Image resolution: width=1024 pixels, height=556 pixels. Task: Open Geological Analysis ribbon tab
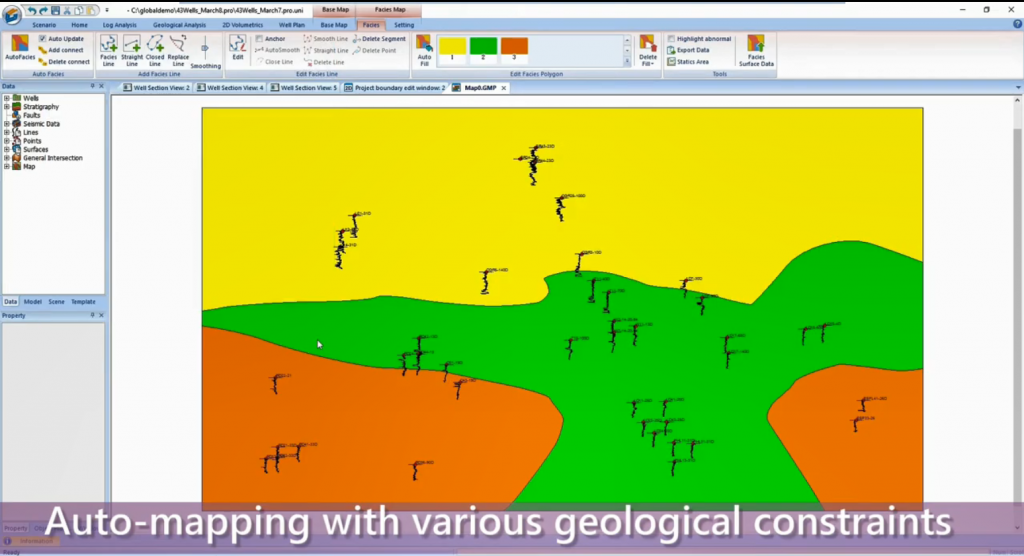point(179,25)
